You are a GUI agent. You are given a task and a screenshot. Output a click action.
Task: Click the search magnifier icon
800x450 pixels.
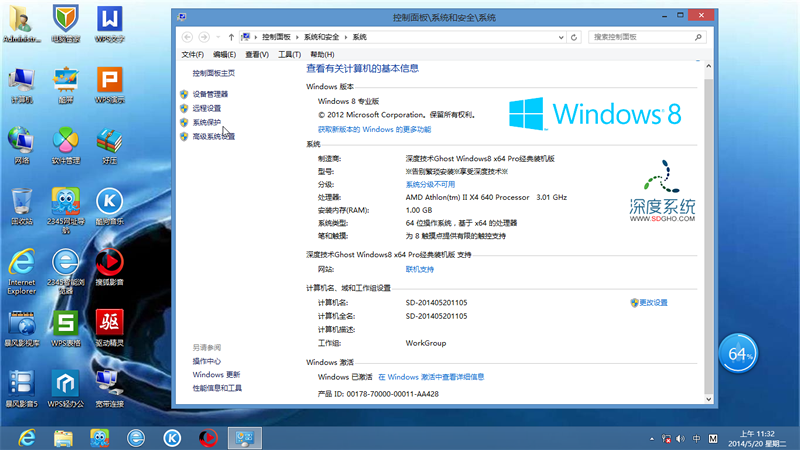[x=698, y=37]
